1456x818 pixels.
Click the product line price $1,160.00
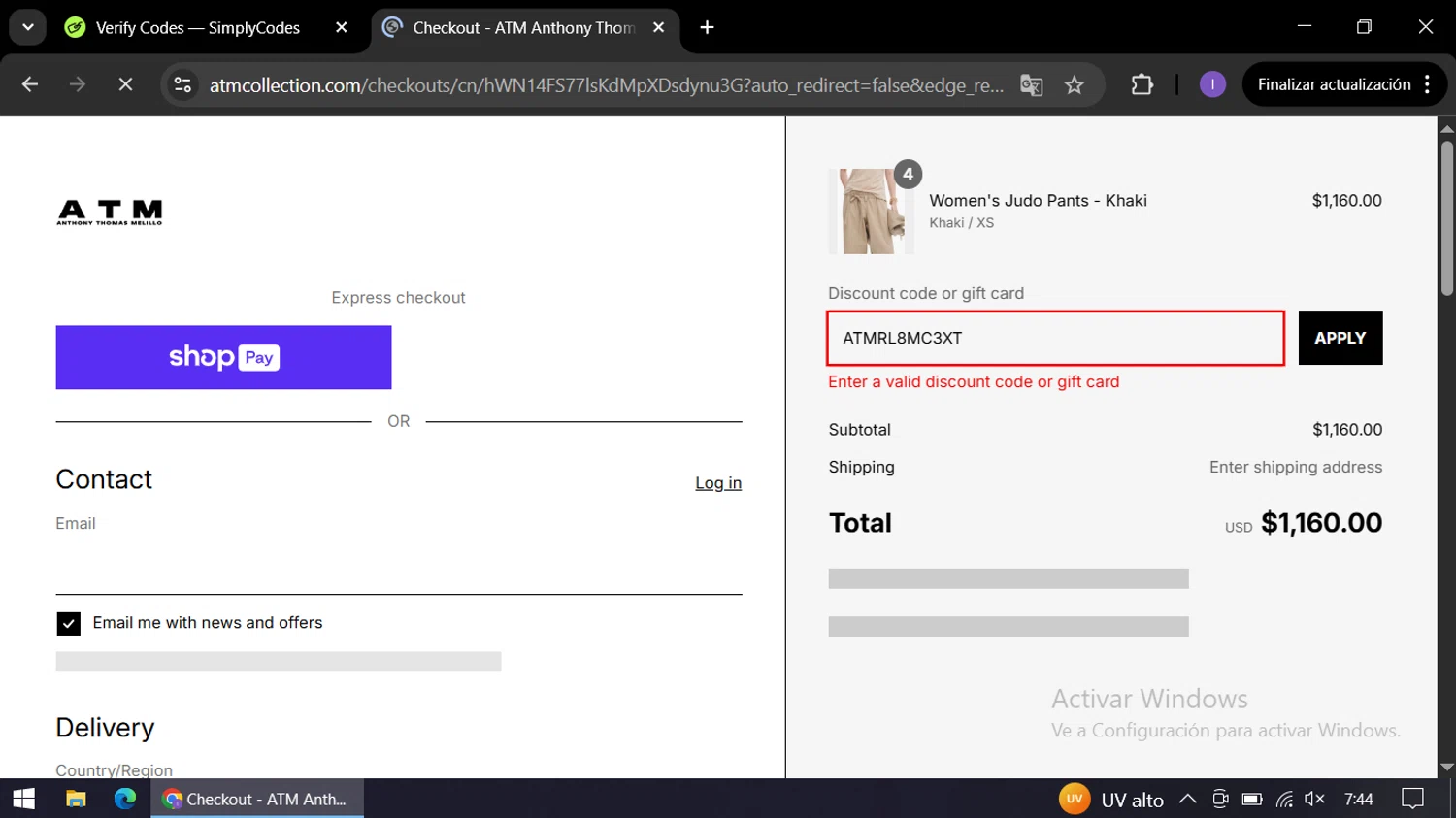click(1346, 201)
